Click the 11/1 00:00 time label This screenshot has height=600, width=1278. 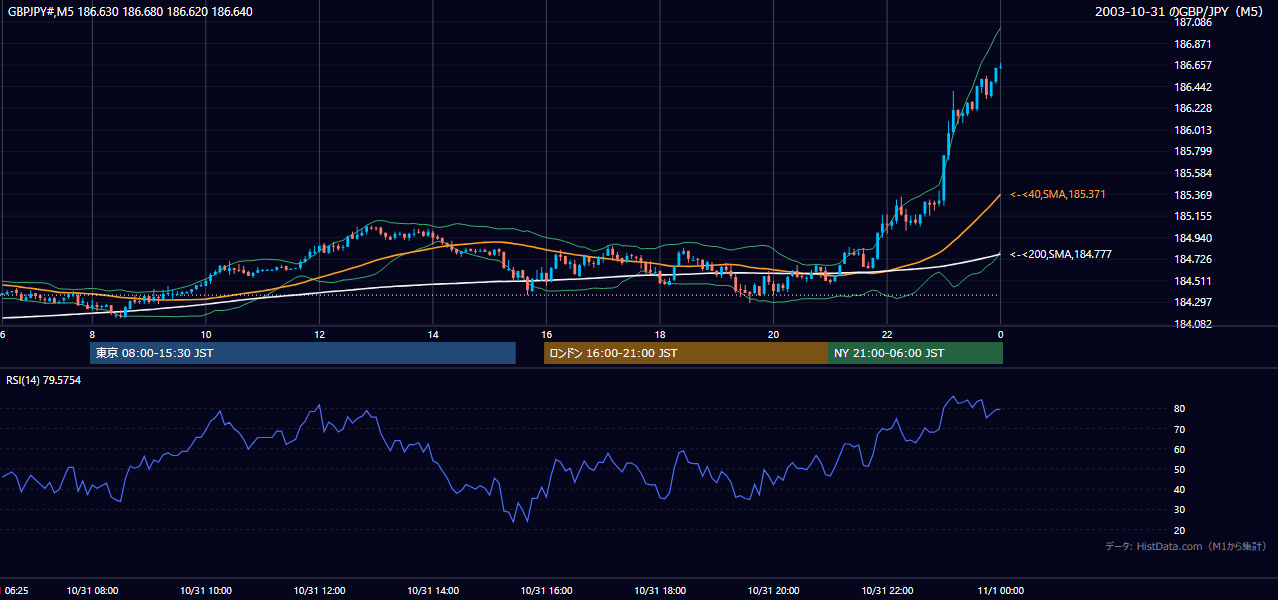[1000, 591]
